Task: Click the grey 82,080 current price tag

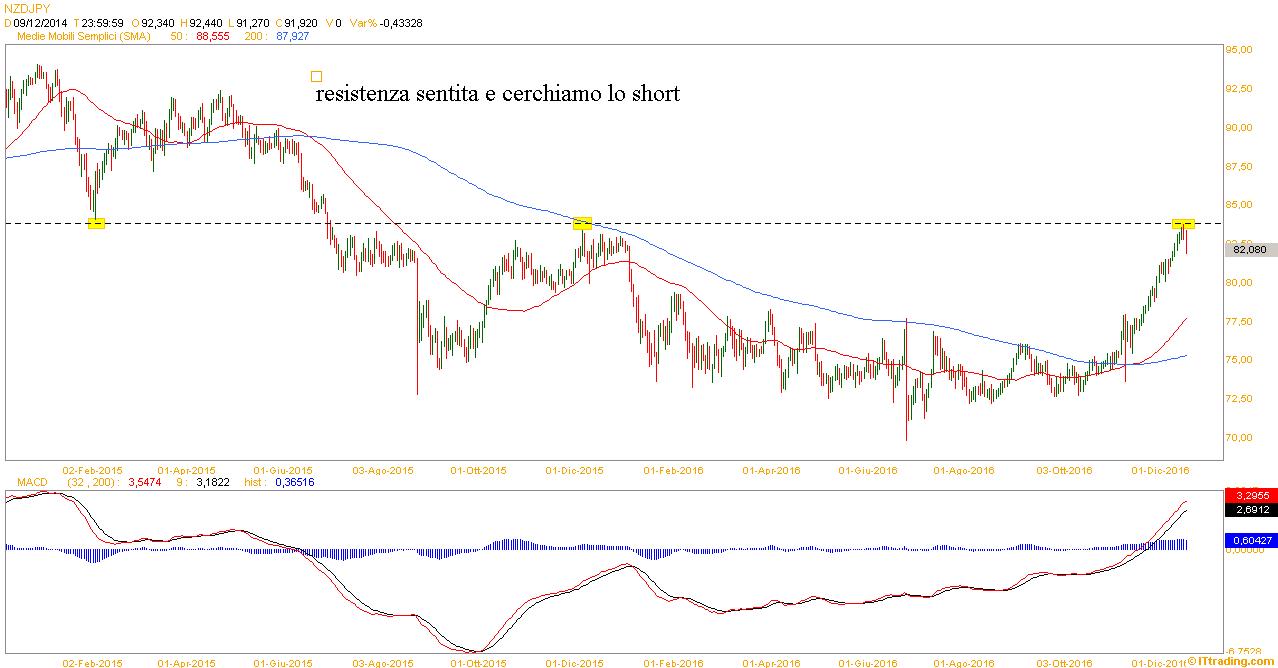Action: tap(1250, 250)
